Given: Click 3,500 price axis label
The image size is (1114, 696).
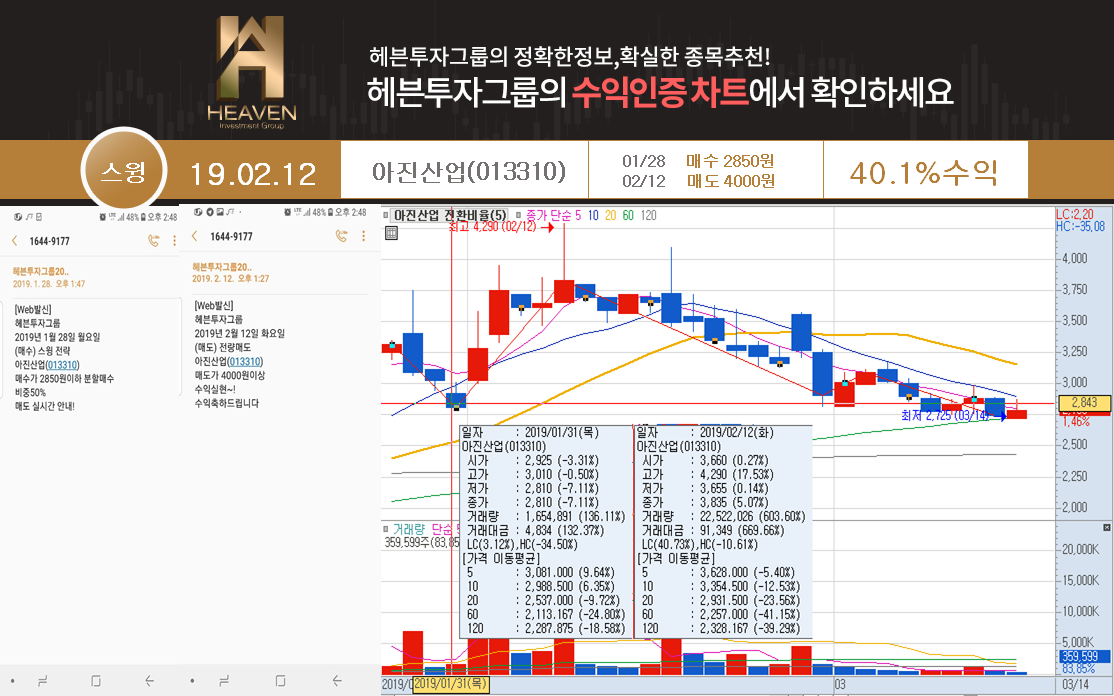Looking at the screenshot, I should click(x=1074, y=320).
